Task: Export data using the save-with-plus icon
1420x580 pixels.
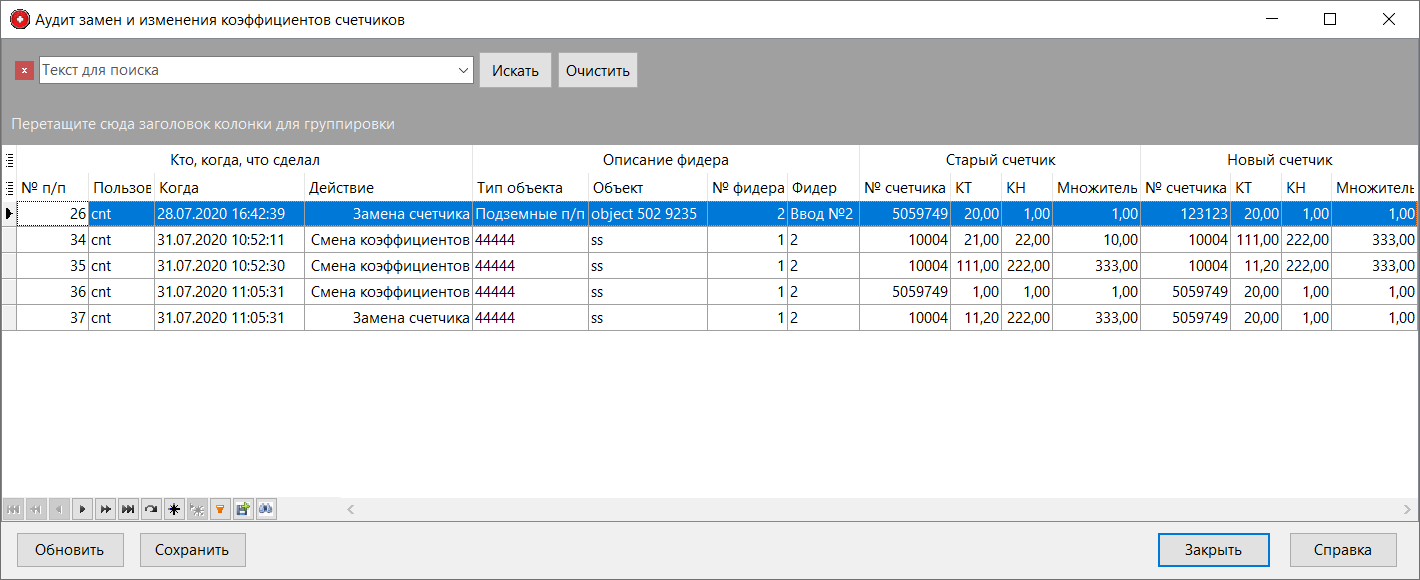Action: click(x=243, y=509)
